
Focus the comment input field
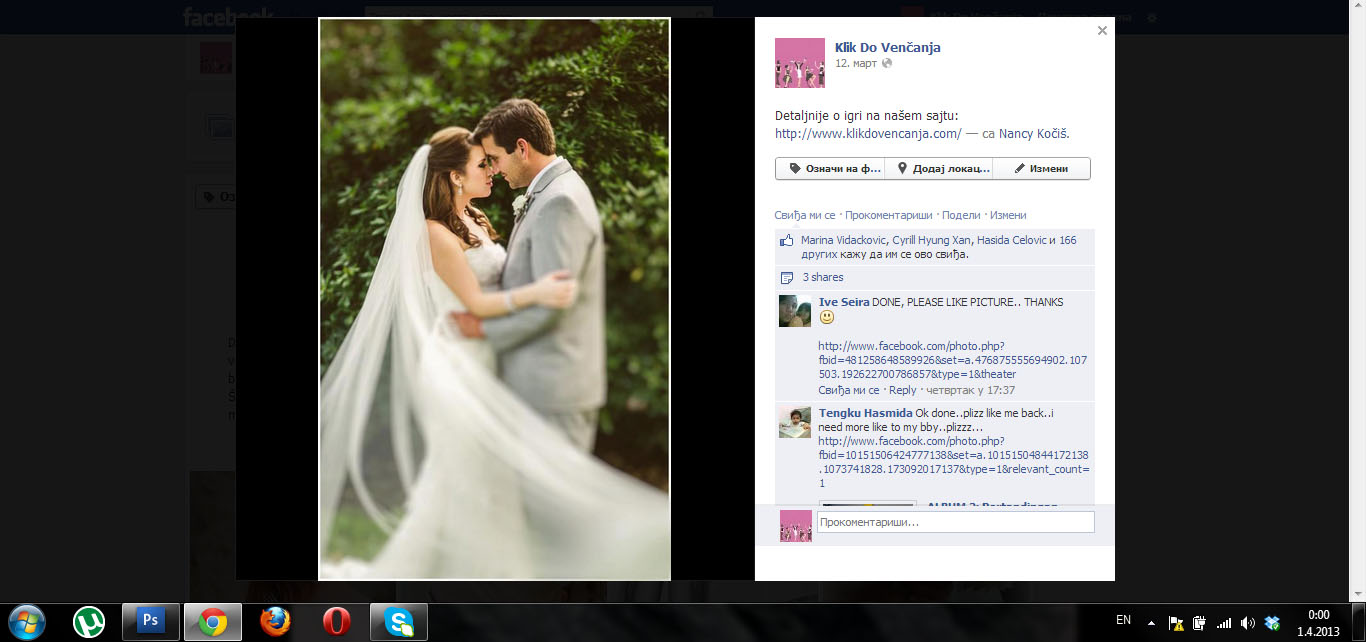point(955,522)
